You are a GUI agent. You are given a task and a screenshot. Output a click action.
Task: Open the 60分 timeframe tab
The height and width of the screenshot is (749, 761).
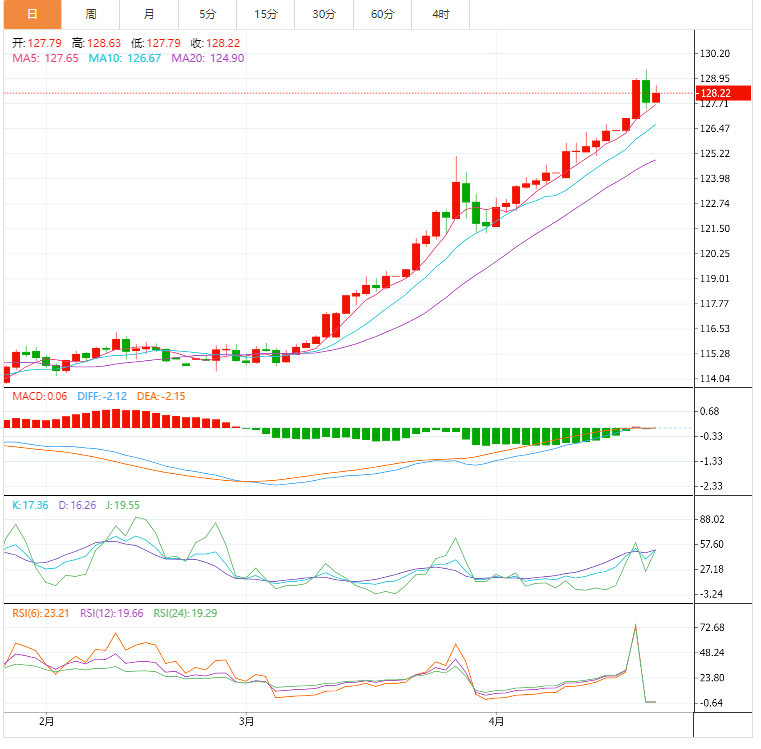382,14
